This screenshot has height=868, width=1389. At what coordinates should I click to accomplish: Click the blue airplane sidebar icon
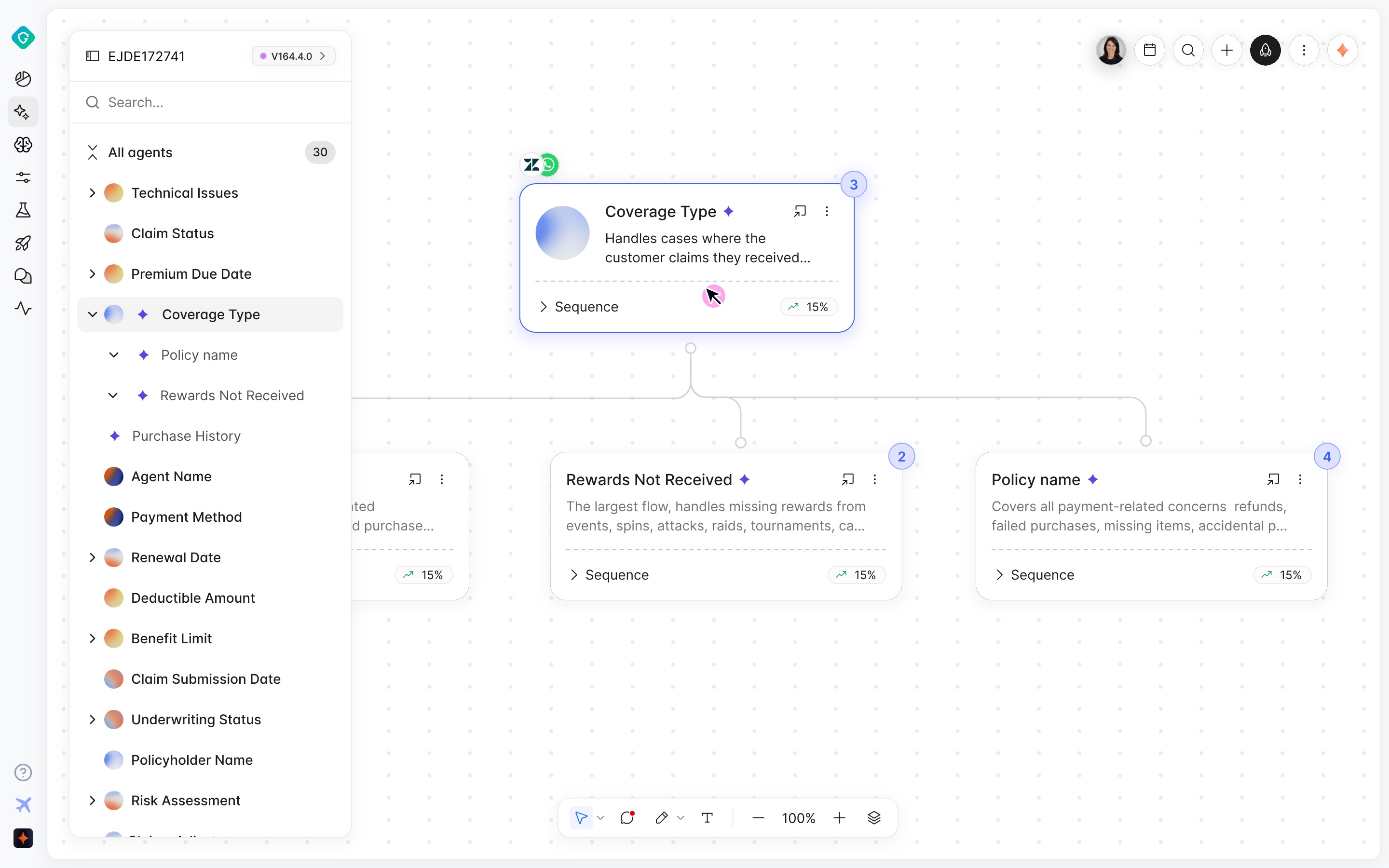click(x=23, y=805)
